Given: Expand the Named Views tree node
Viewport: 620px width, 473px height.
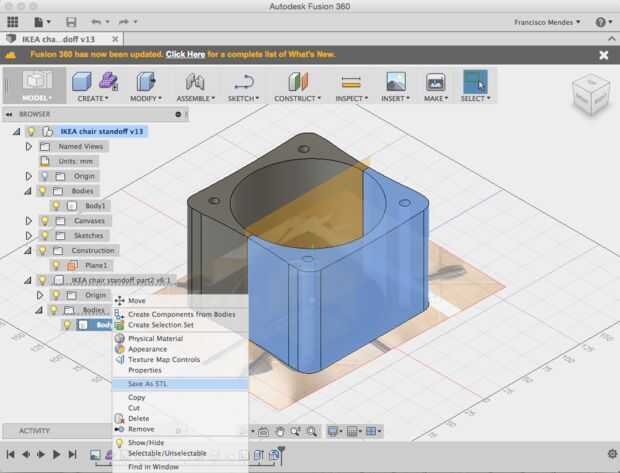Looking at the screenshot, I should pyautogui.click(x=29, y=146).
